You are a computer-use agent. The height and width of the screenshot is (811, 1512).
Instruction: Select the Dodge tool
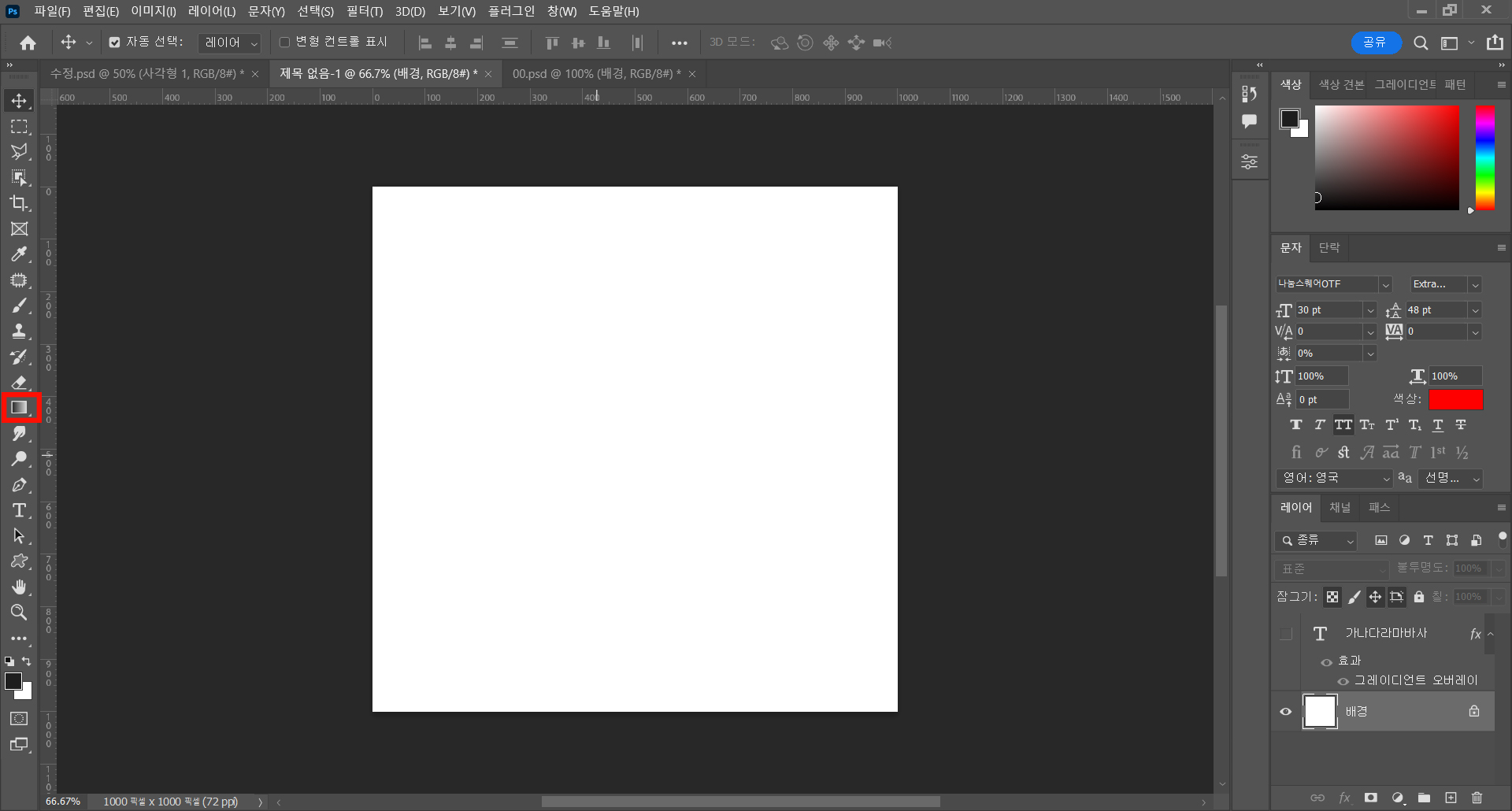point(20,459)
